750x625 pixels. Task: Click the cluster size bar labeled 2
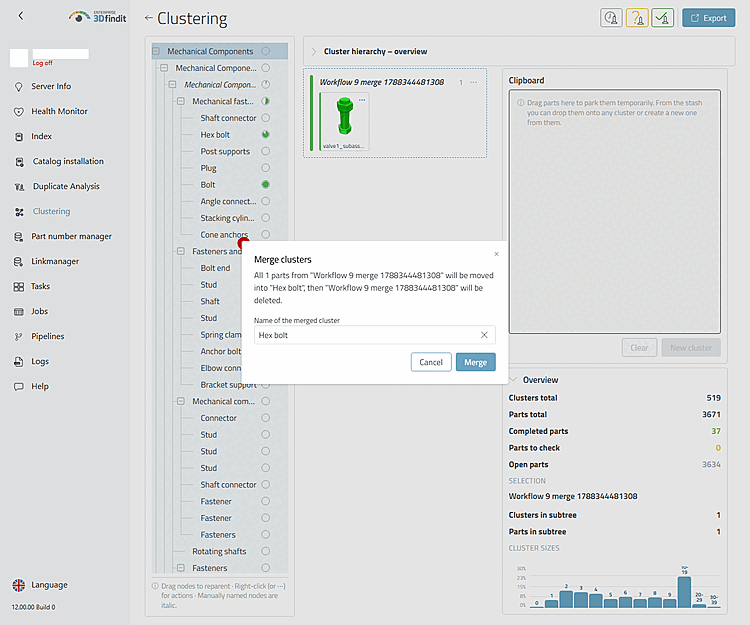(566, 599)
